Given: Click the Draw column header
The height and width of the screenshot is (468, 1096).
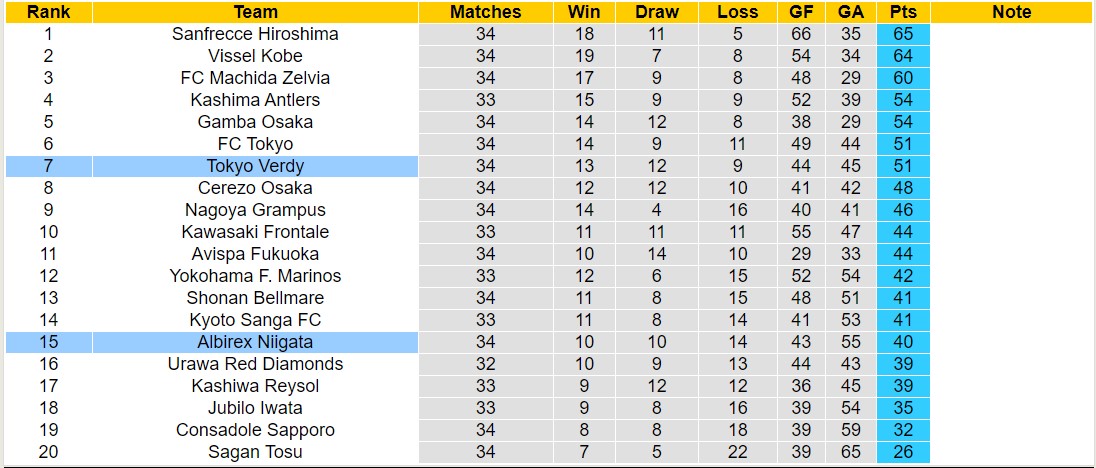Looking at the screenshot, I should [x=656, y=12].
